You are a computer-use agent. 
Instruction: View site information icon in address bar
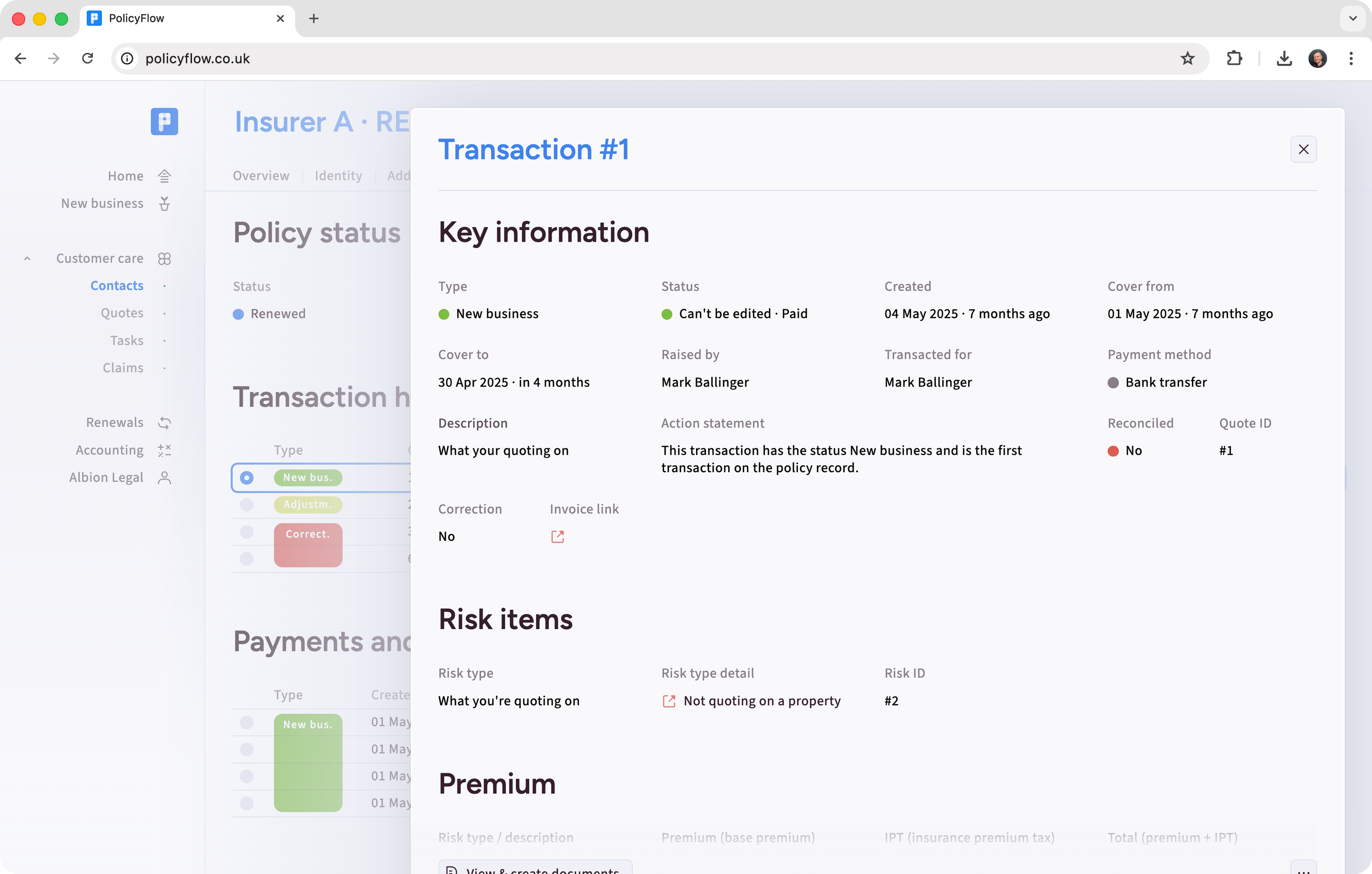tap(127, 58)
